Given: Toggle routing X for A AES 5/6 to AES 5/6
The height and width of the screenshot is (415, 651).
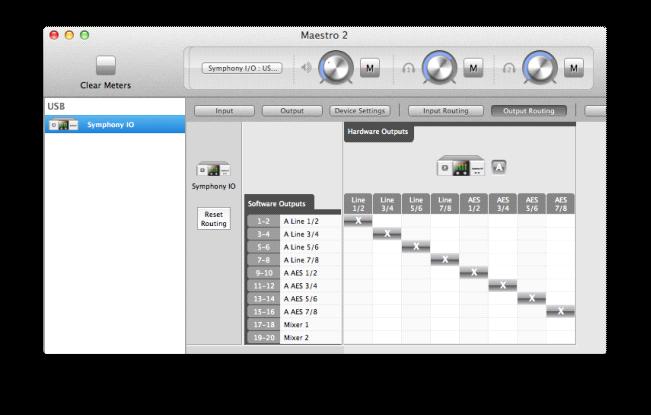Looking at the screenshot, I should point(532,298).
